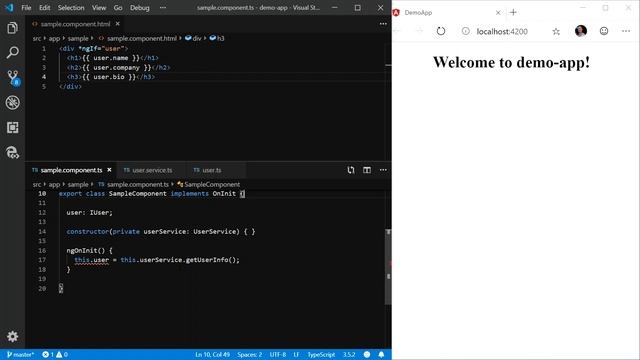Click the 'Welcome to demo-app!' heading
The height and width of the screenshot is (360, 640).
point(511,62)
